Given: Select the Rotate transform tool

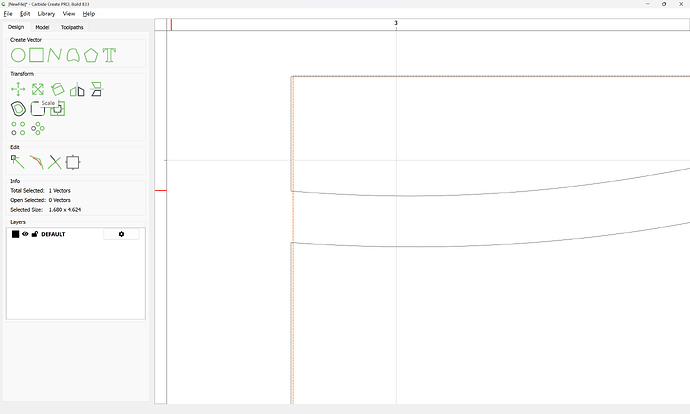Looking at the screenshot, I should click(57, 89).
